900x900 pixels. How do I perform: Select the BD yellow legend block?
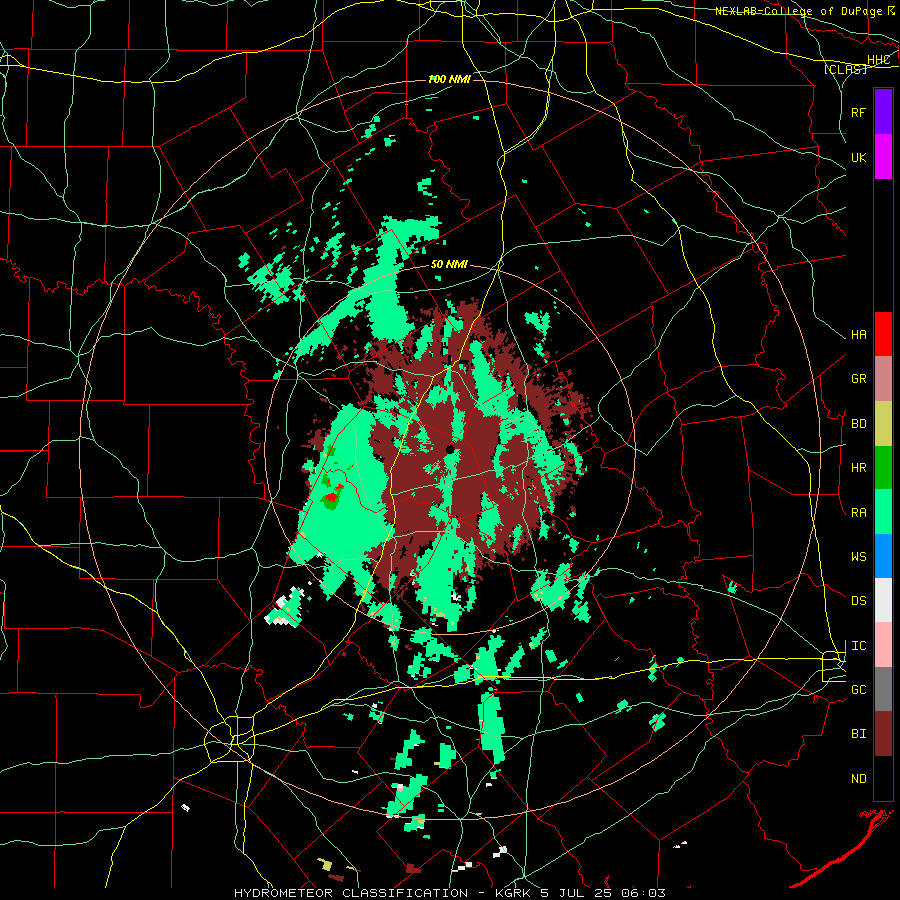(x=883, y=423)
